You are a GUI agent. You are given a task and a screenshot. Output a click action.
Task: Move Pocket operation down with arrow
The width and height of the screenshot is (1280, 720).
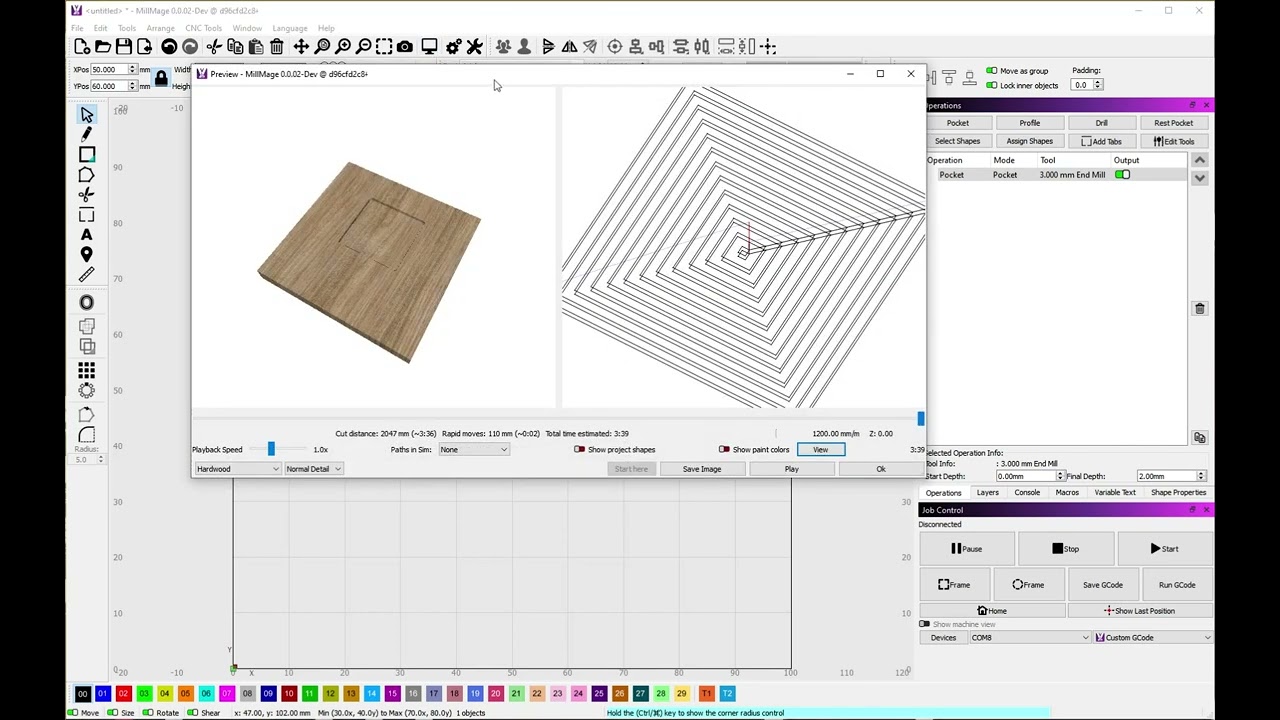coord(1199,178)
